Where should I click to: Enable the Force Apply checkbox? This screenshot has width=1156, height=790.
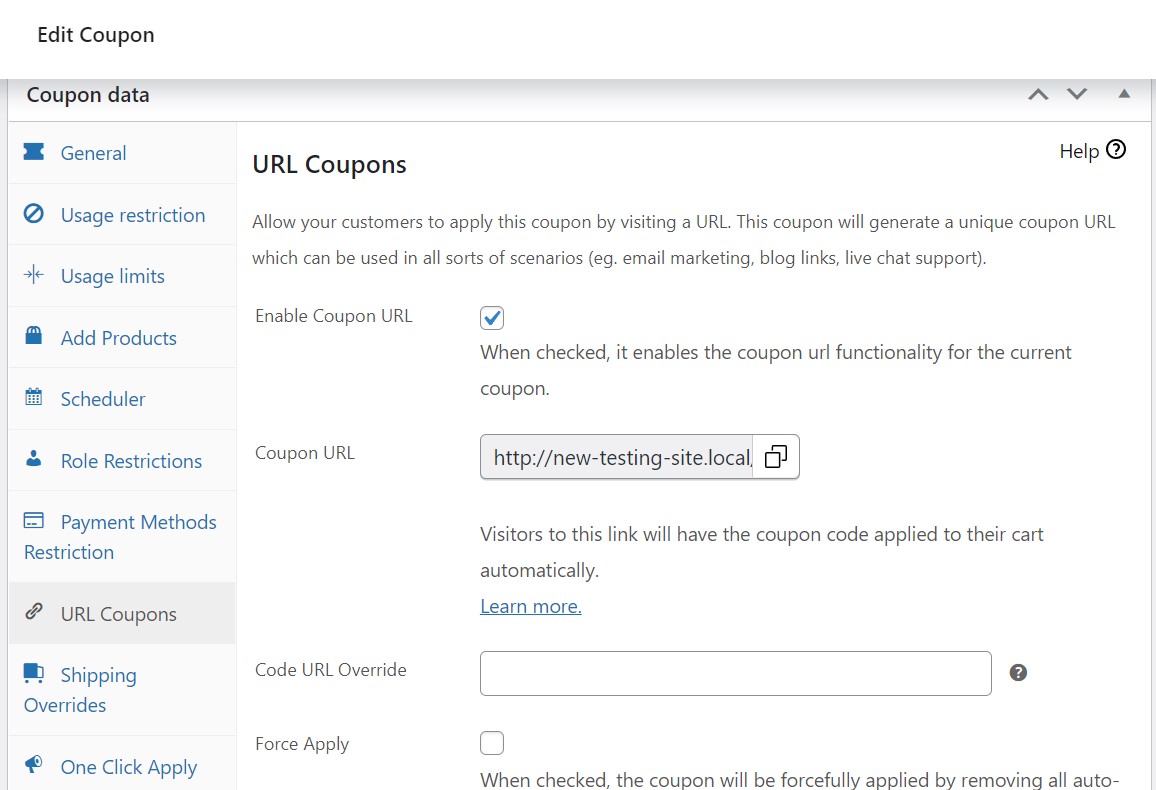coord(492,743)
